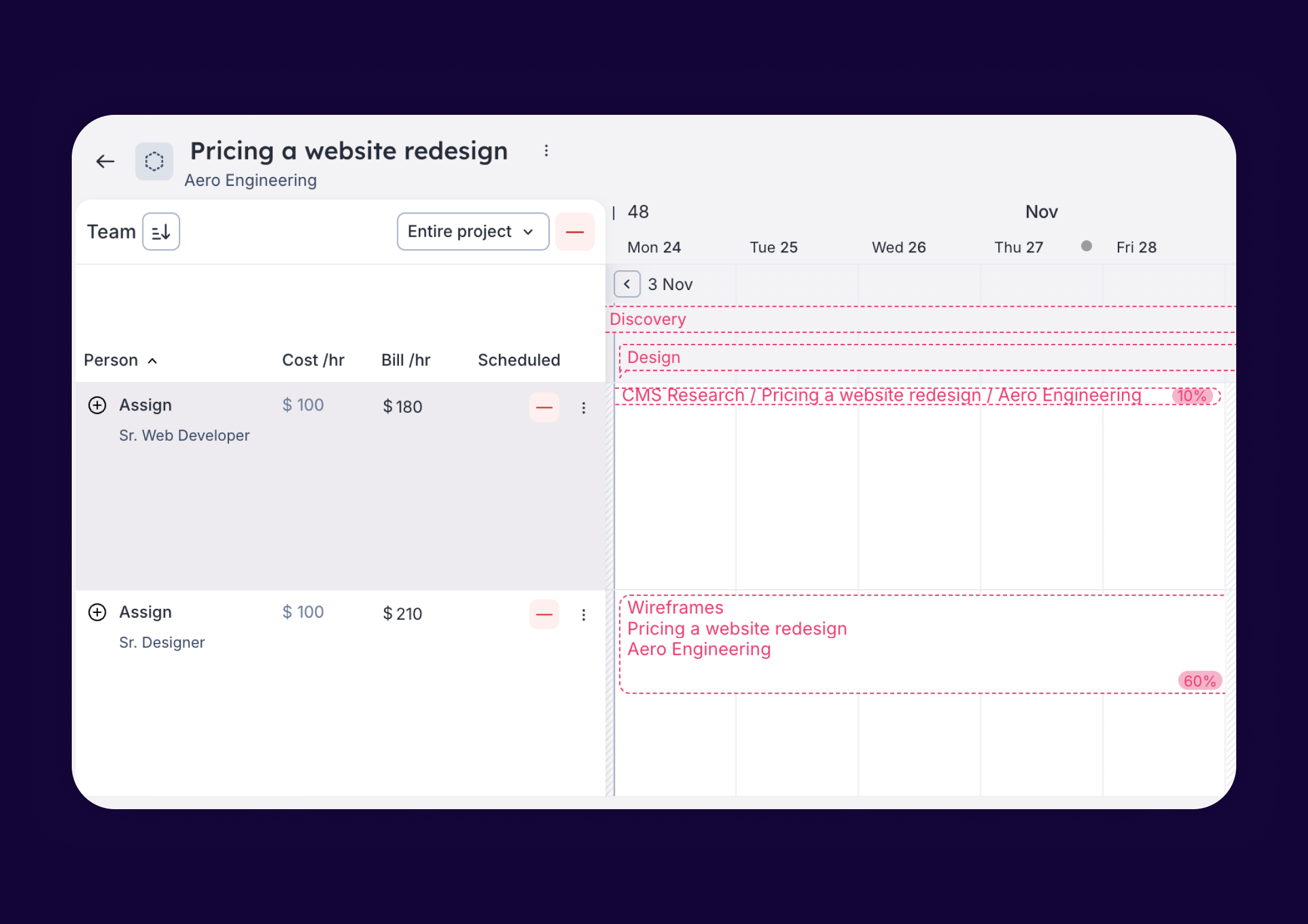Click the plus icon to assign the Sr. Designer
1308x924 pixels.
click(96, 612)
